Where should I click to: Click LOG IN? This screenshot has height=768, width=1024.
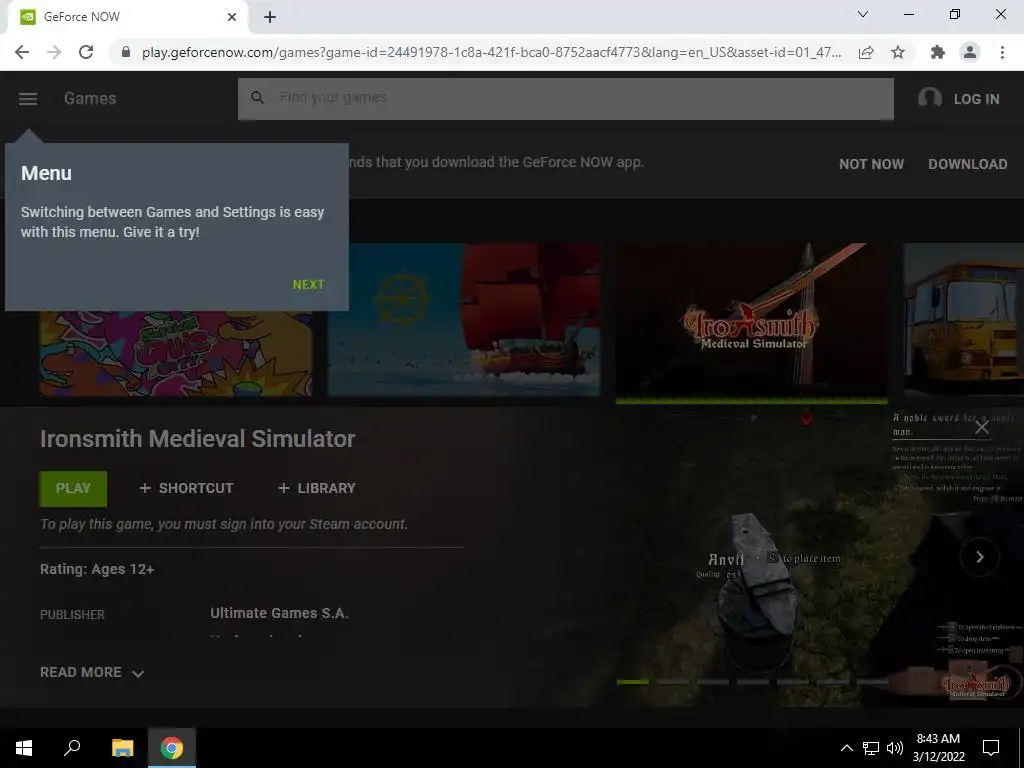976,99
